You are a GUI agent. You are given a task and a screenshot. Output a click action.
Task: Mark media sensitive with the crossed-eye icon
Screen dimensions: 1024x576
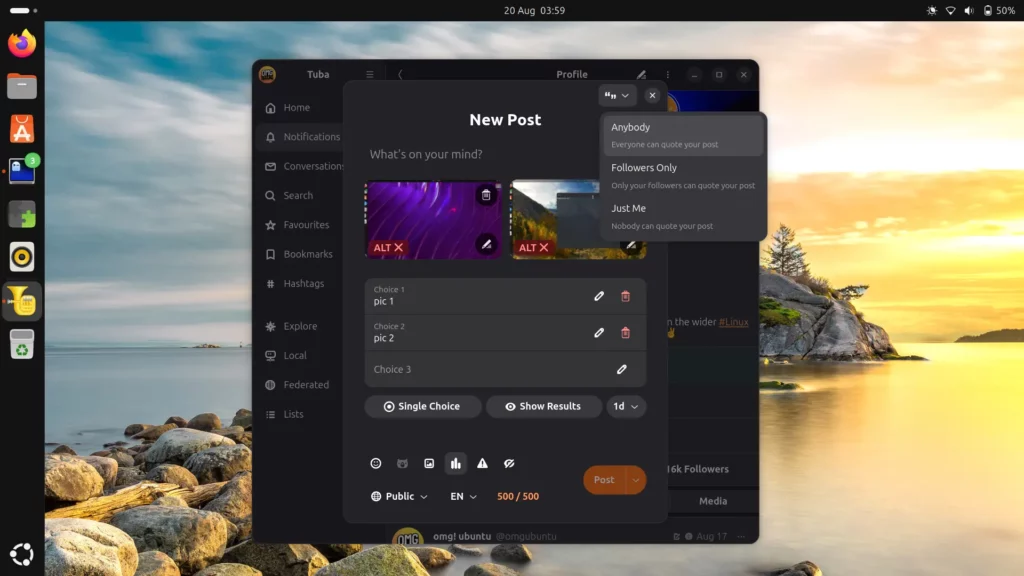pos(509,463)
